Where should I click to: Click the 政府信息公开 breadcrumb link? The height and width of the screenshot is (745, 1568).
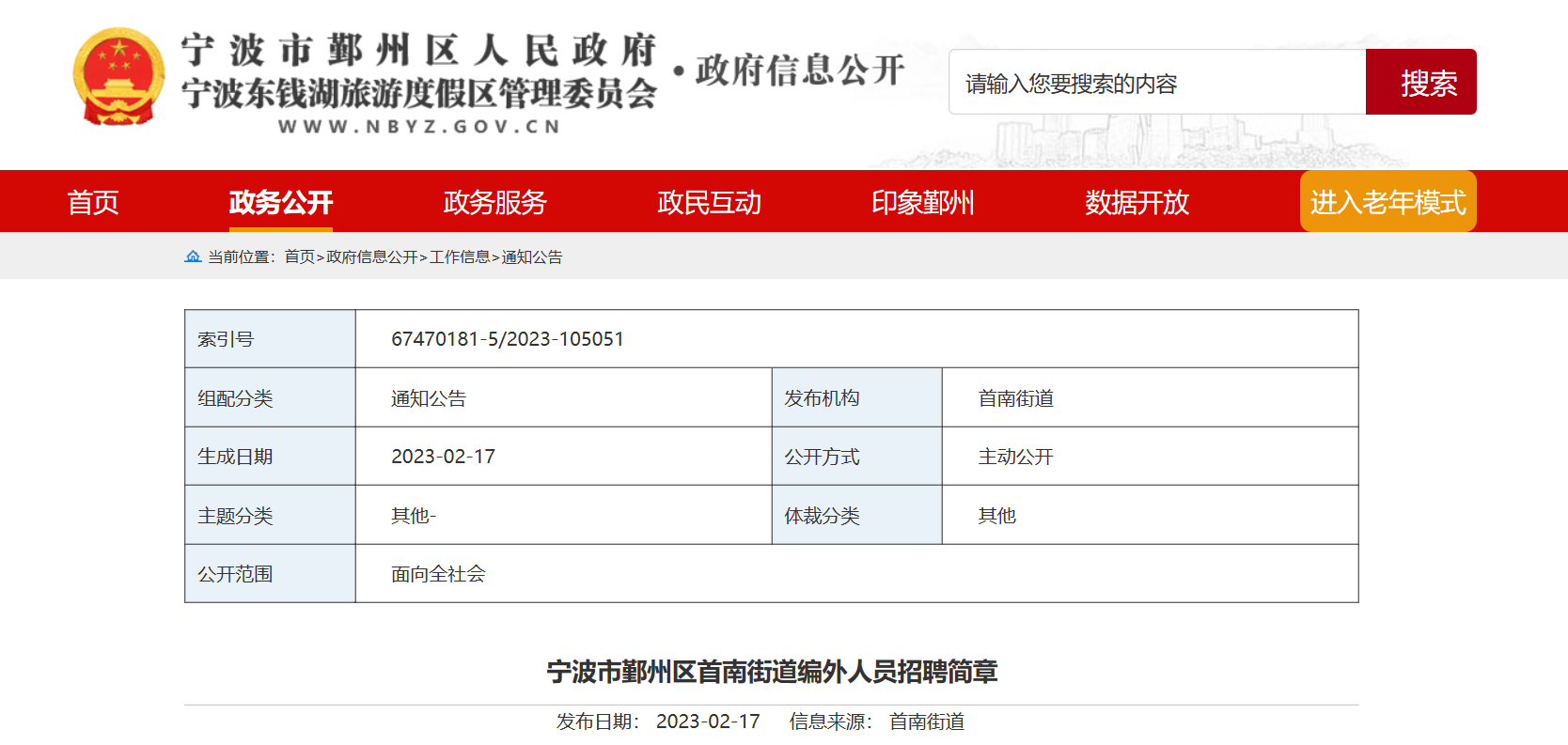tap(372, 256)
